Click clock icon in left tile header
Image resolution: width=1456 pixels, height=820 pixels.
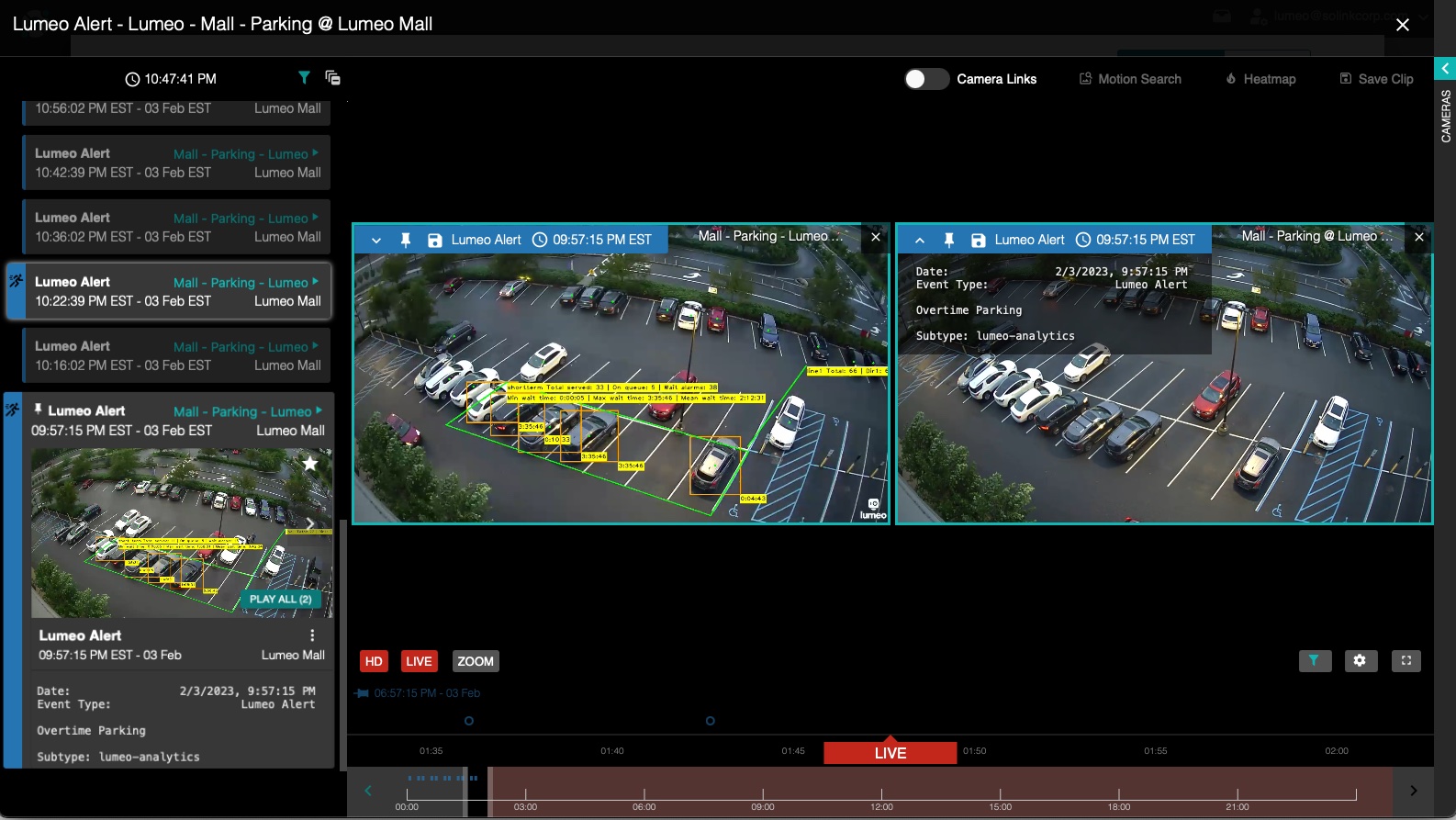point(540,240)
